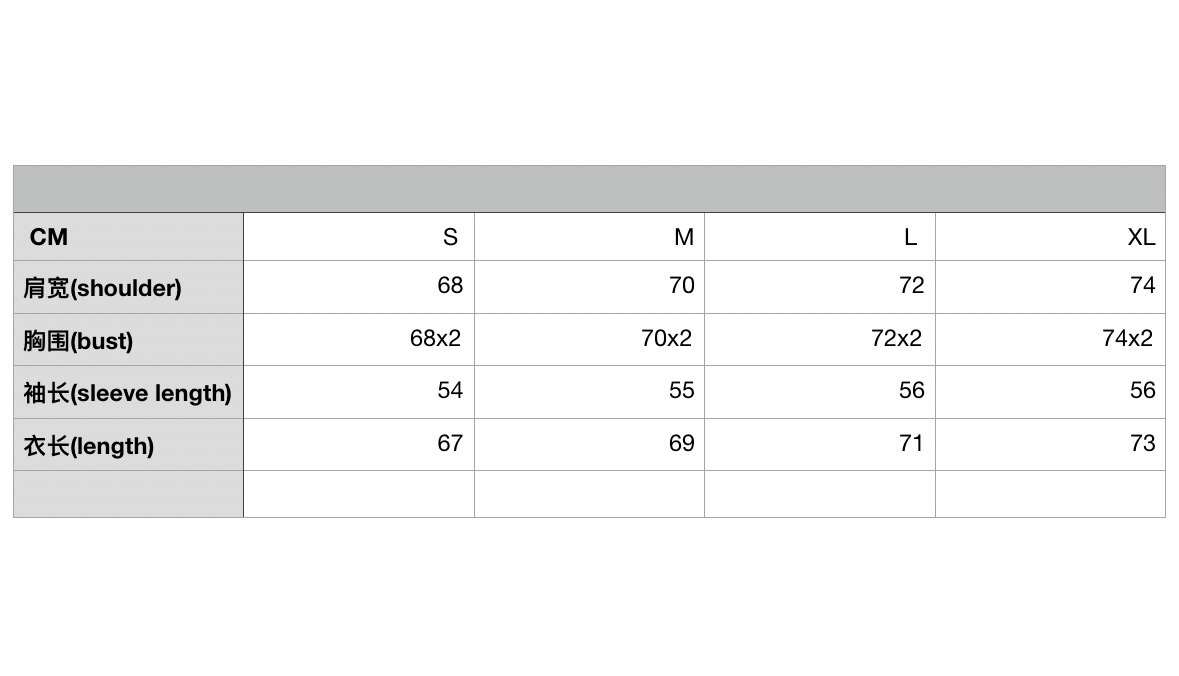
Task: Click bust value 74x2 for size XL
Action: 1127,339
